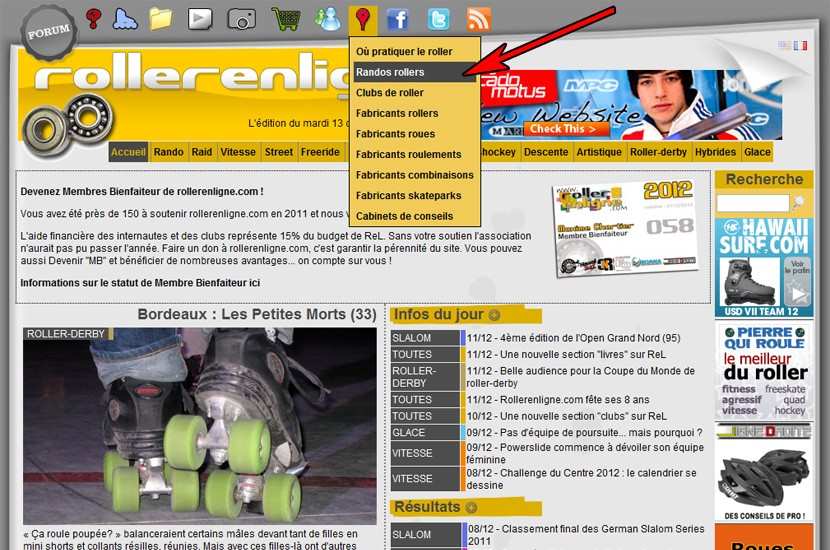Image resolution: width=830 pixels, height=550 pixels.
Task: Choose Fabricants skateparks menu entry
Action: coord(408,195)
